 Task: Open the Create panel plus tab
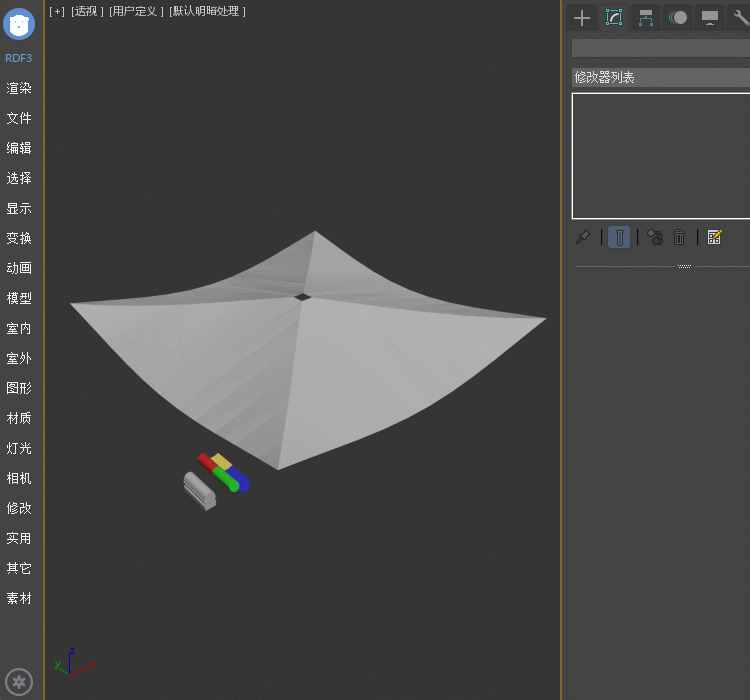(582, 18)
